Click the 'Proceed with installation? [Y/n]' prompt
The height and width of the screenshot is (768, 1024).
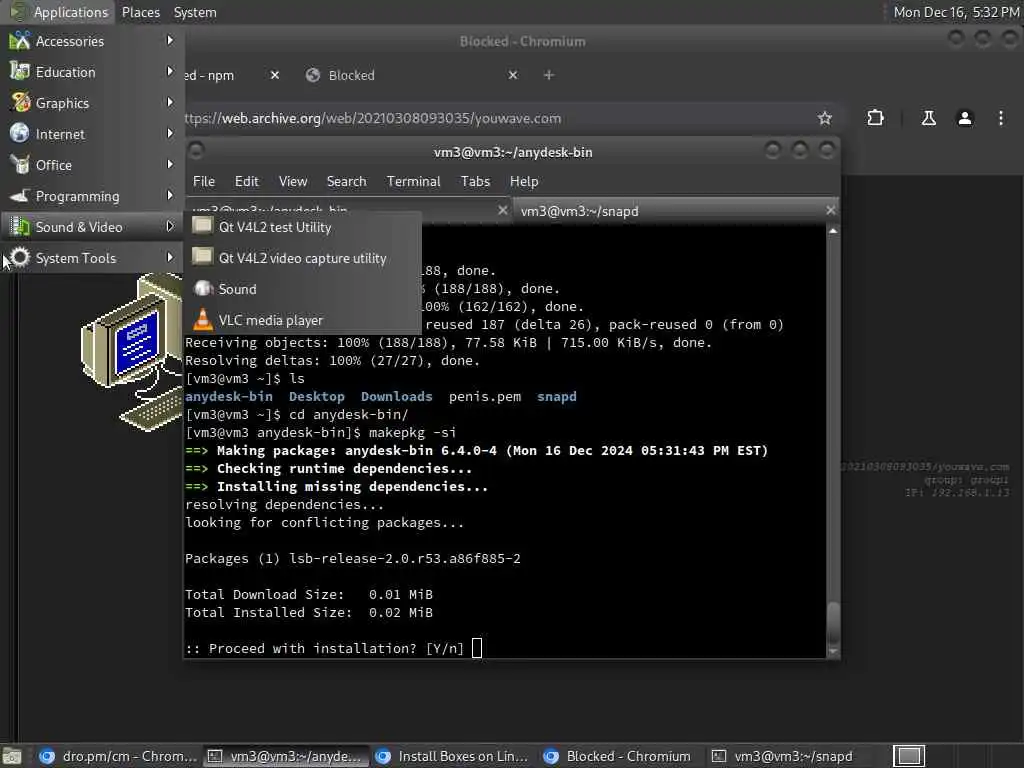[325, 648]
